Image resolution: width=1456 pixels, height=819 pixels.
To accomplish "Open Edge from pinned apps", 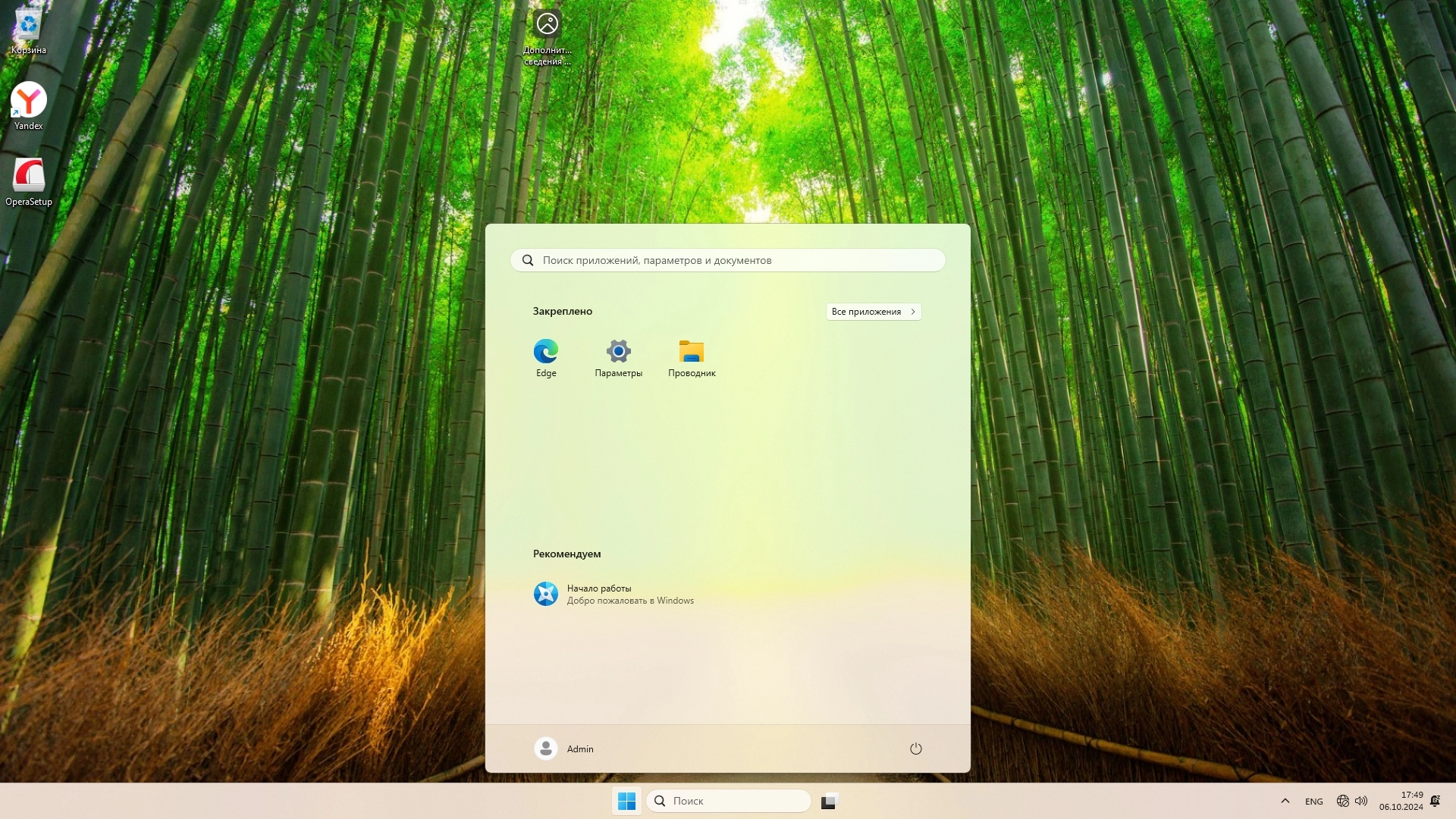I will coord(546,357).
